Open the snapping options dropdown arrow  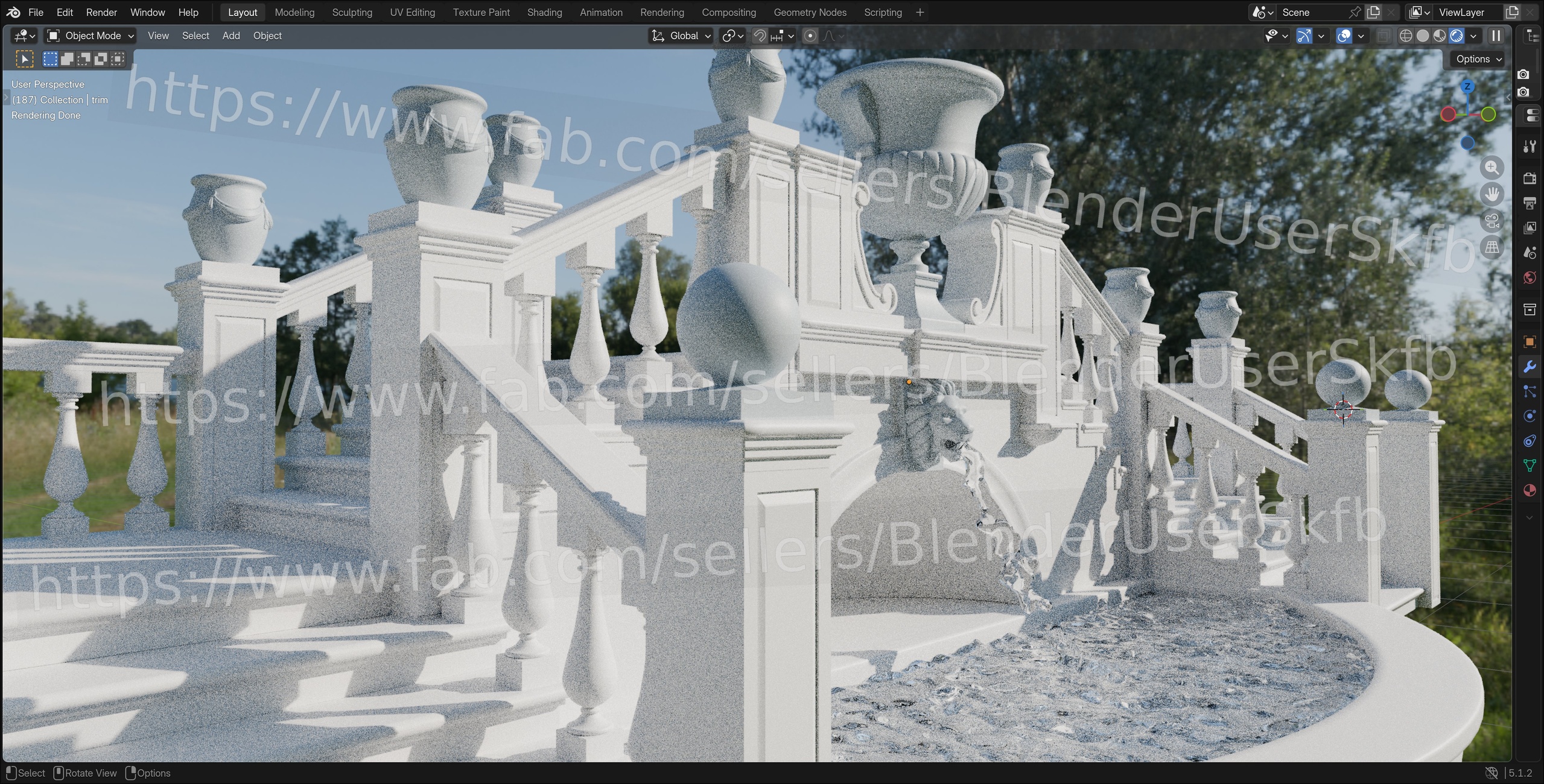790,36
